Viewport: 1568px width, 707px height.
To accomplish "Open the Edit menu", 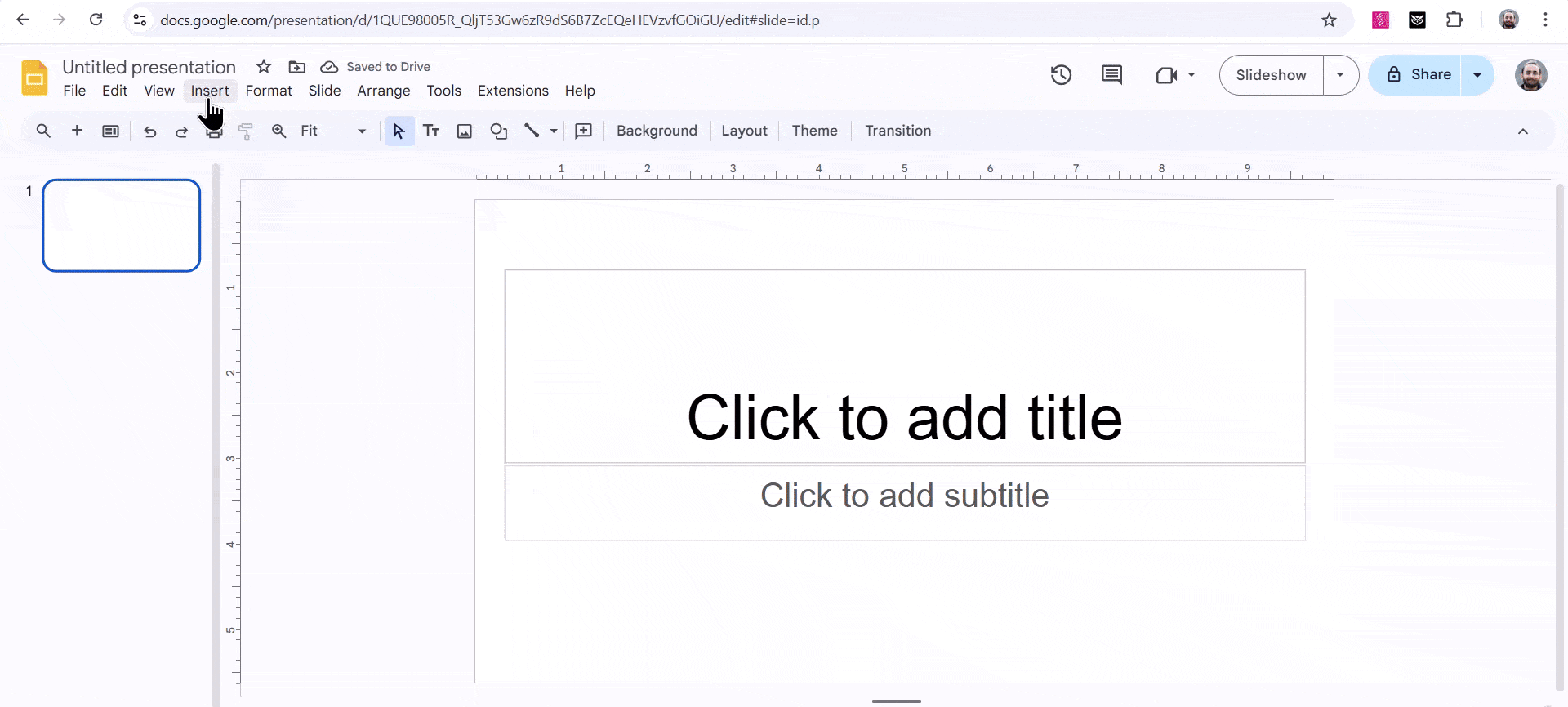I will 114,91.
